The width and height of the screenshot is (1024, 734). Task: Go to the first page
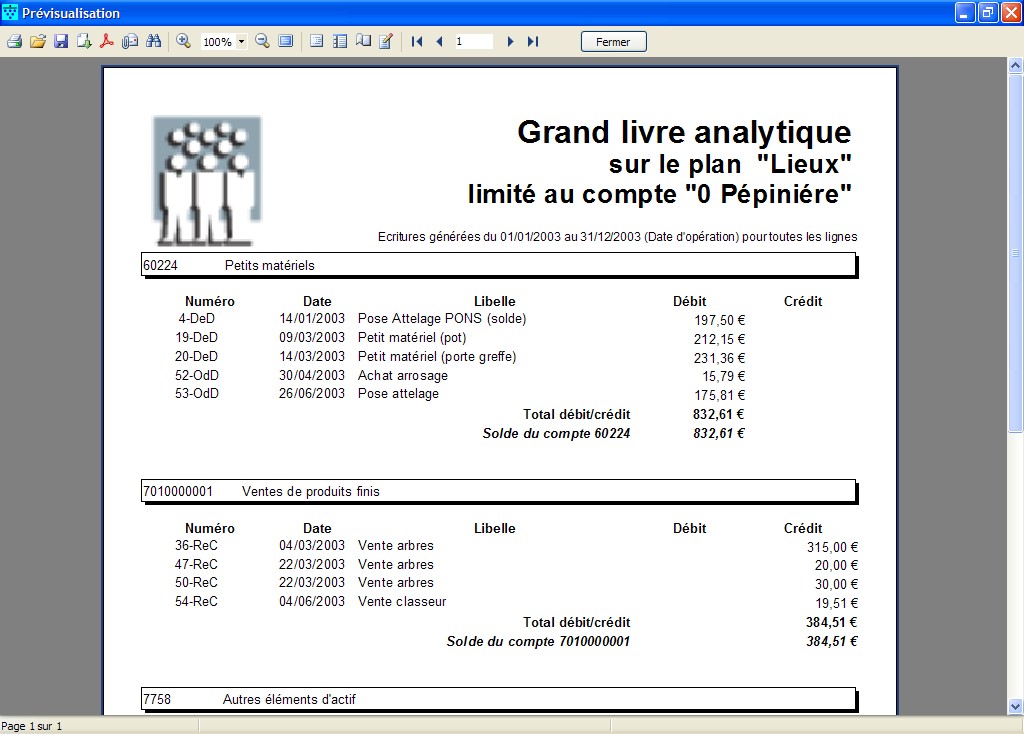click(x=417, y=41)
